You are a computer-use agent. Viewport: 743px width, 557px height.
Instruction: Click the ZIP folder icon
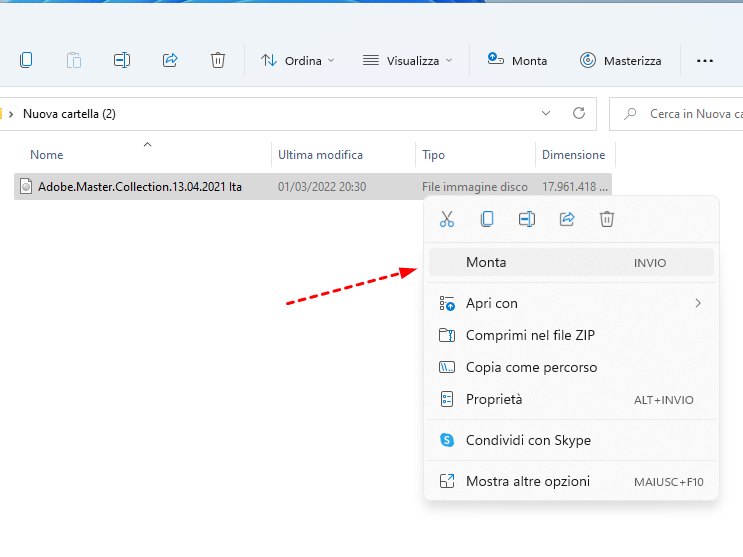[447, 335]
